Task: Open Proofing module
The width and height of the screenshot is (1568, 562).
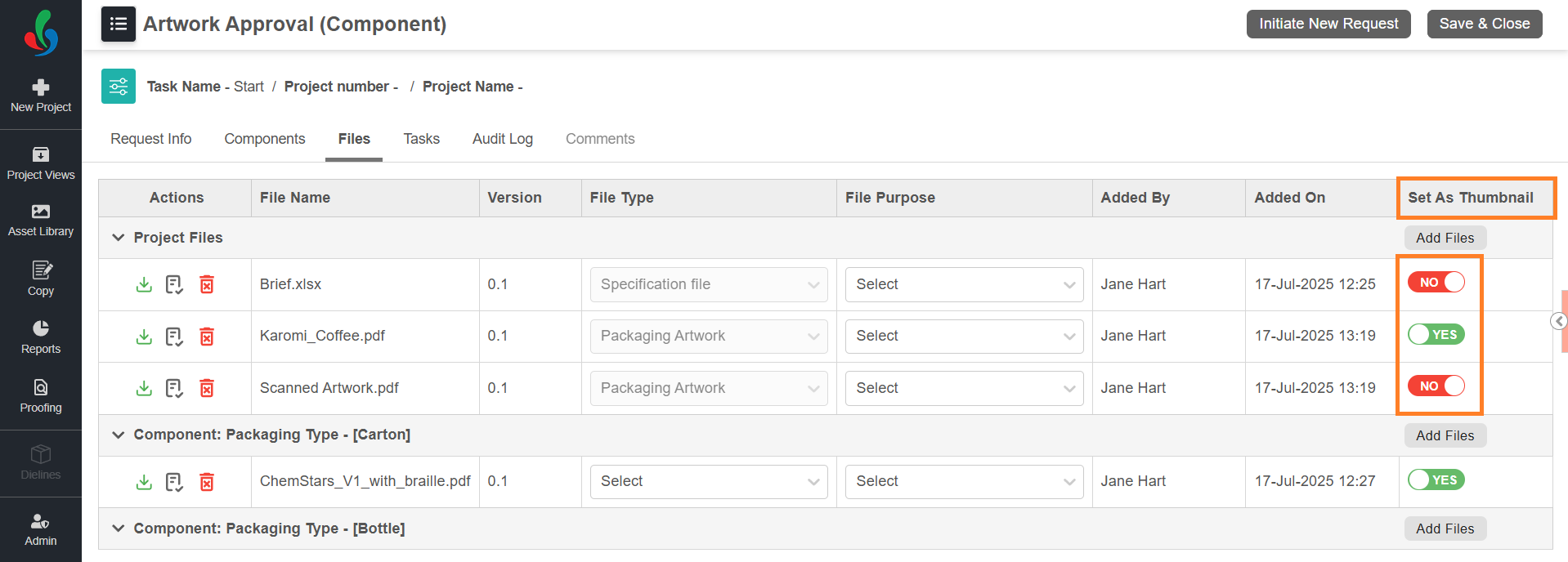Action: click(x=41, y=396)
